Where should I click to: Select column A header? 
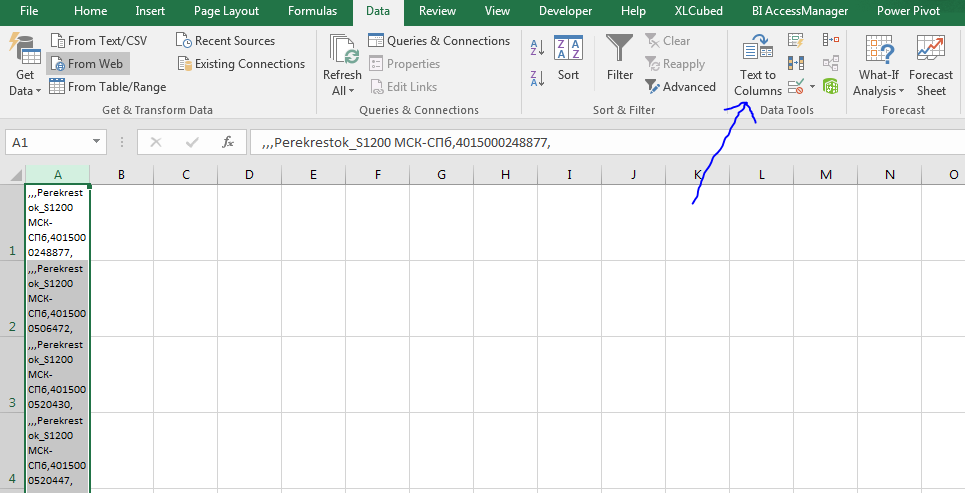[58, 175]
